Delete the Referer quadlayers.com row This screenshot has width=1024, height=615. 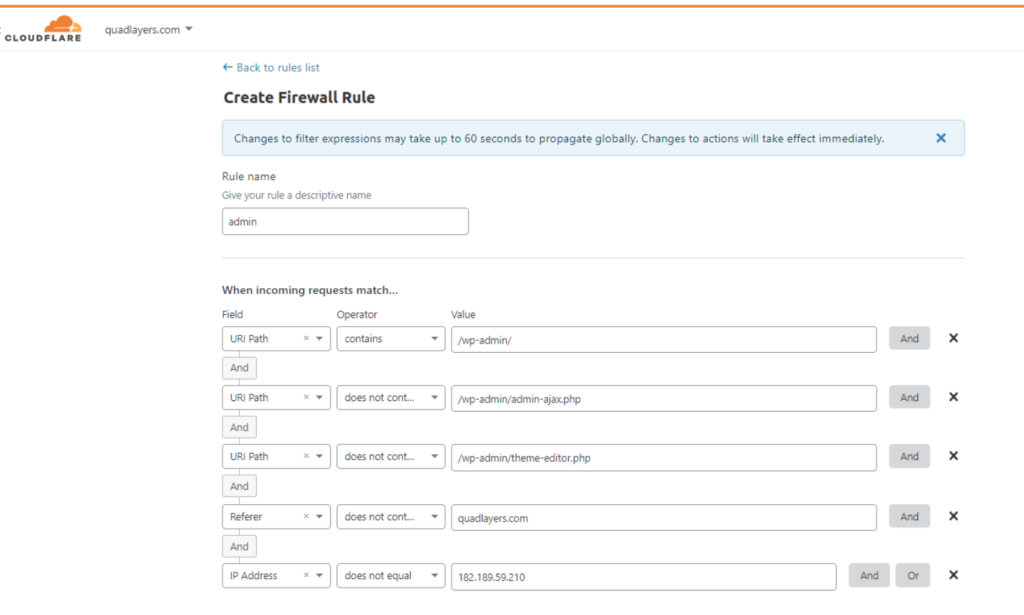953,516
